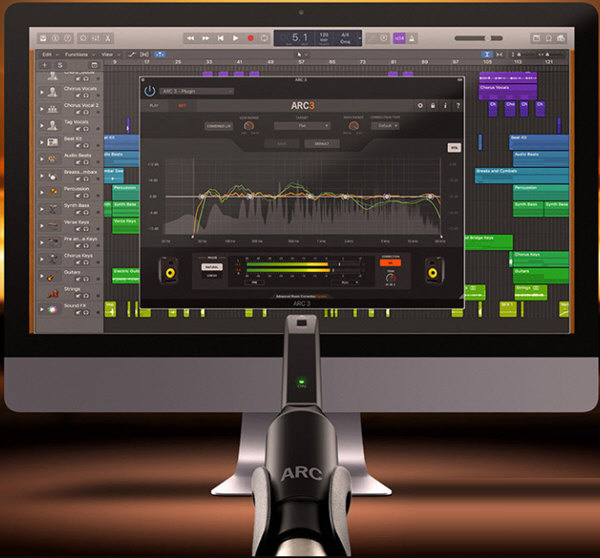Click the left speaker monitor icon
Image resolution: width=600 pixels, height=558 pixels.
pos(172,271)
